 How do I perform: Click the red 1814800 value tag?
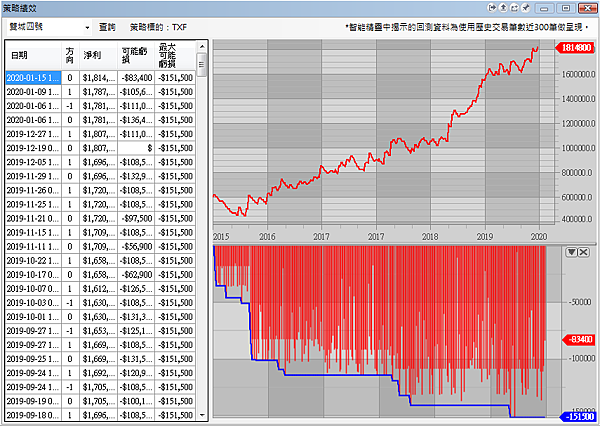point(574,48)
